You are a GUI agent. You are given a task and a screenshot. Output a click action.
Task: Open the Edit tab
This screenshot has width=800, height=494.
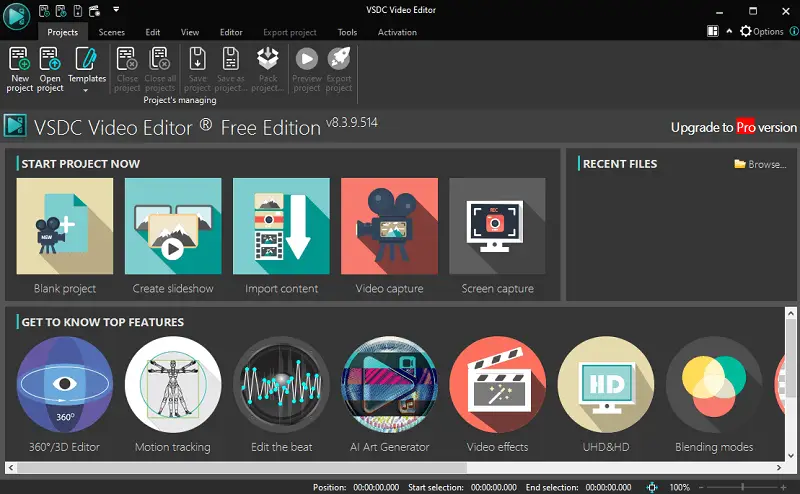[x=153, y=32]
